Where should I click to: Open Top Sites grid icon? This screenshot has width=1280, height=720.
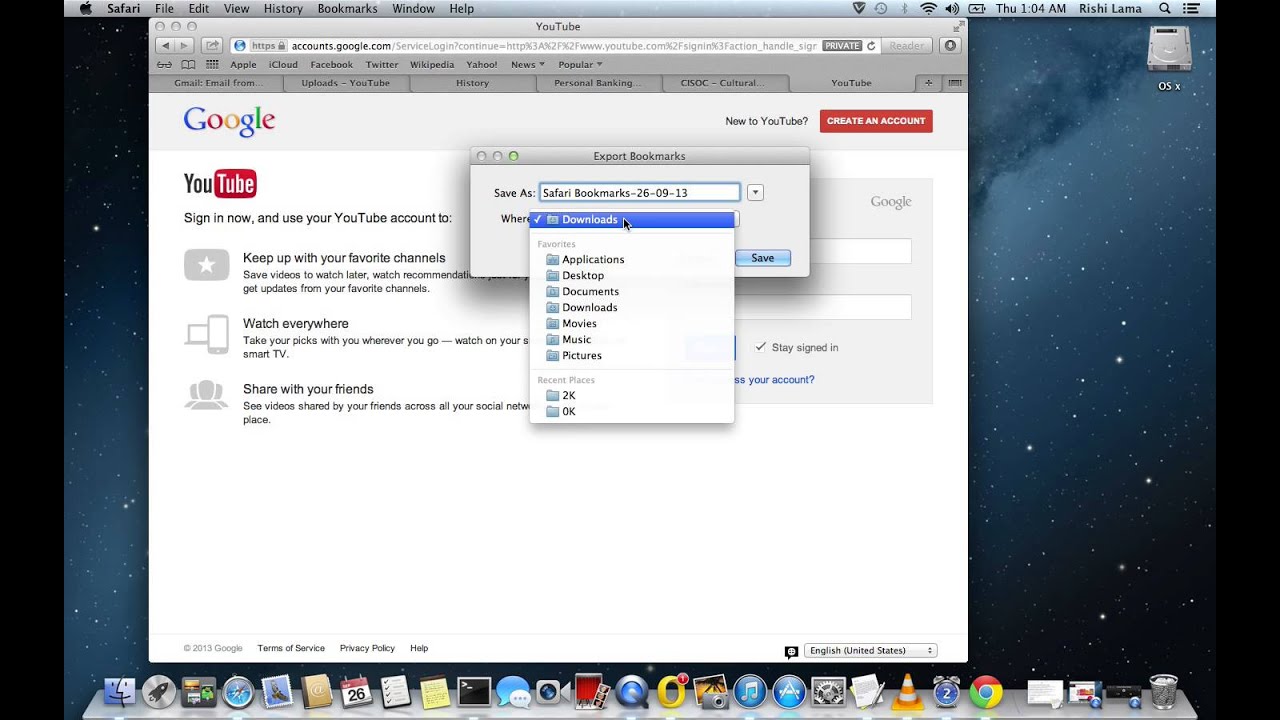[212, 64]
